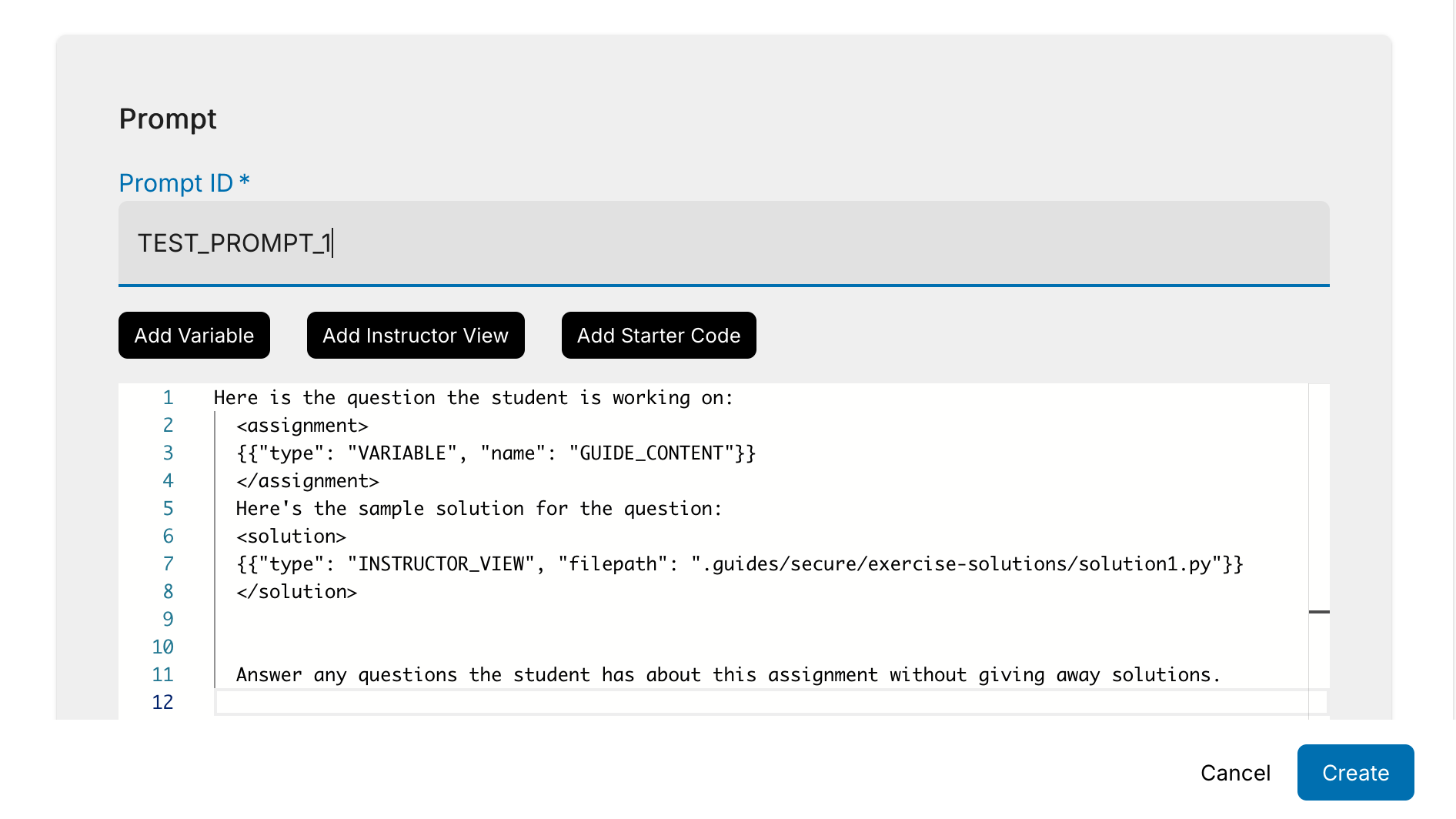This screenshot has height=819, width=1456.
Task: Click the Prompt dialog heading
Action: [x=167, y=119]
